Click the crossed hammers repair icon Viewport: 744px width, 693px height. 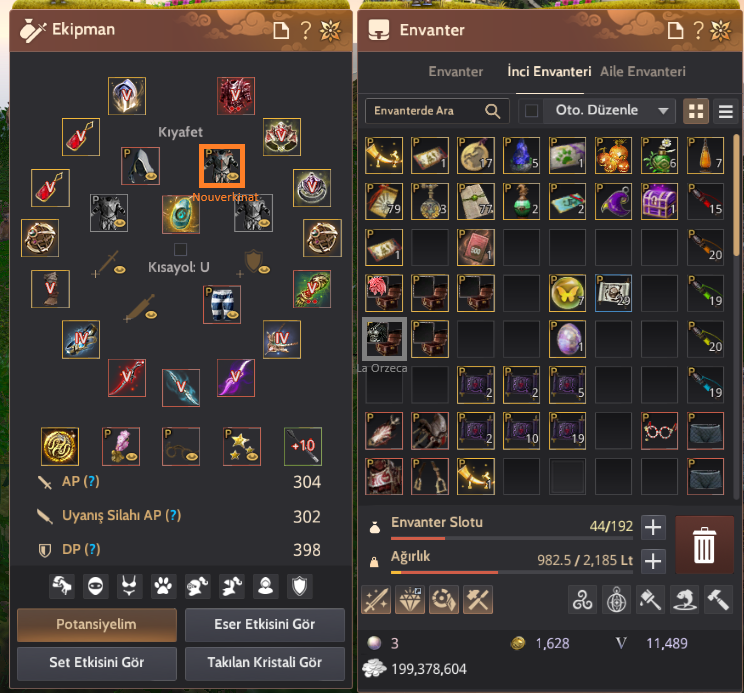pos(478,600)
